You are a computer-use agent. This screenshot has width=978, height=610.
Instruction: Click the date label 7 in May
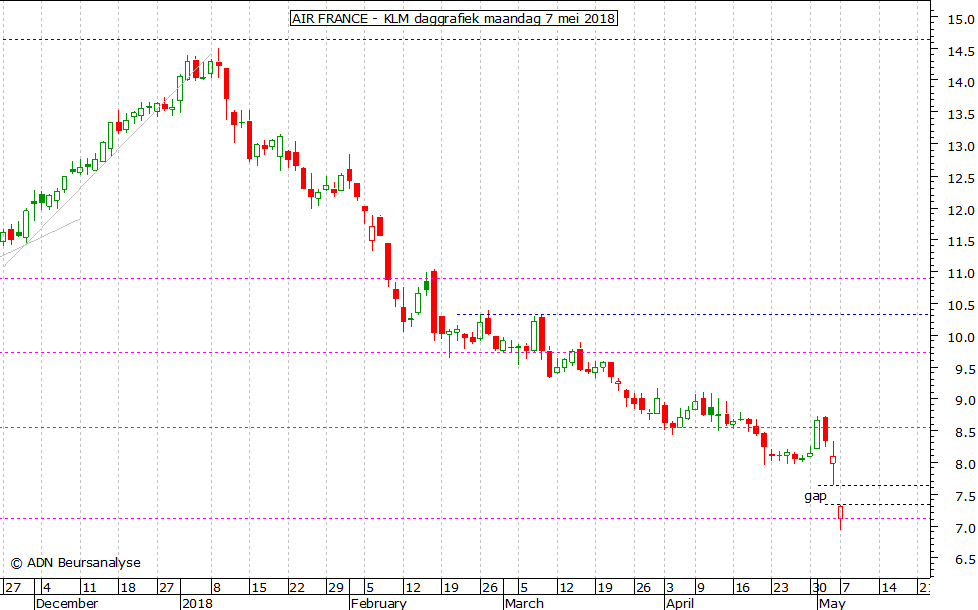[845, 588]
